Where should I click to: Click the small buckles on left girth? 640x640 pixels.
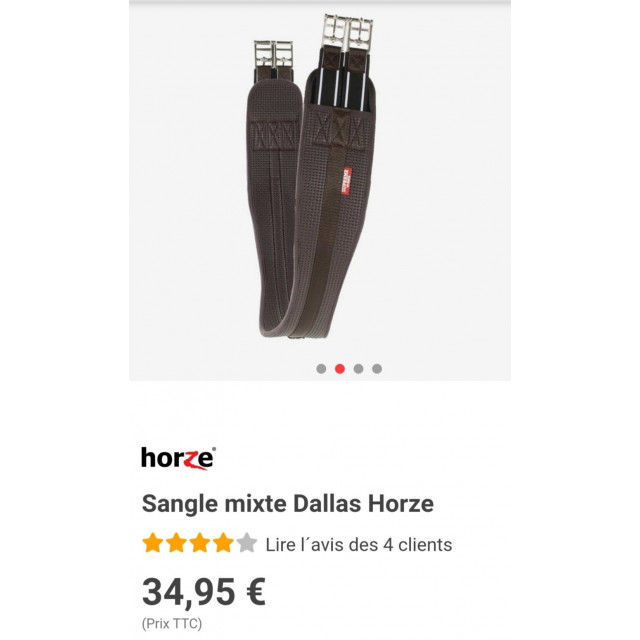pyautogui.click(x=273, y=53)
